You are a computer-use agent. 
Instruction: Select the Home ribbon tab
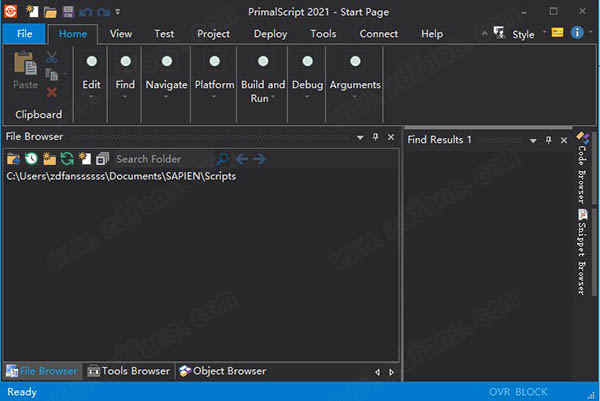(73, 34)
